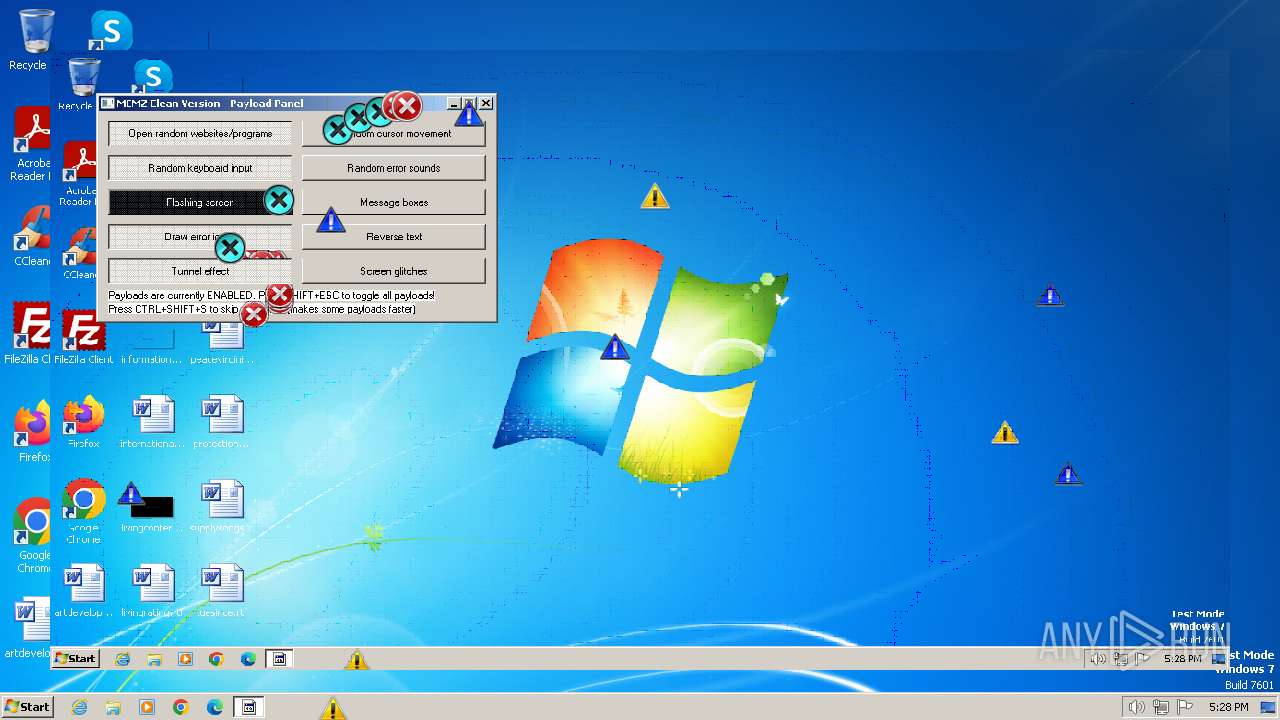Toggle the 'Message boxes' payload
Viewport: 1280px width, 720px height.
coord(394,202)
